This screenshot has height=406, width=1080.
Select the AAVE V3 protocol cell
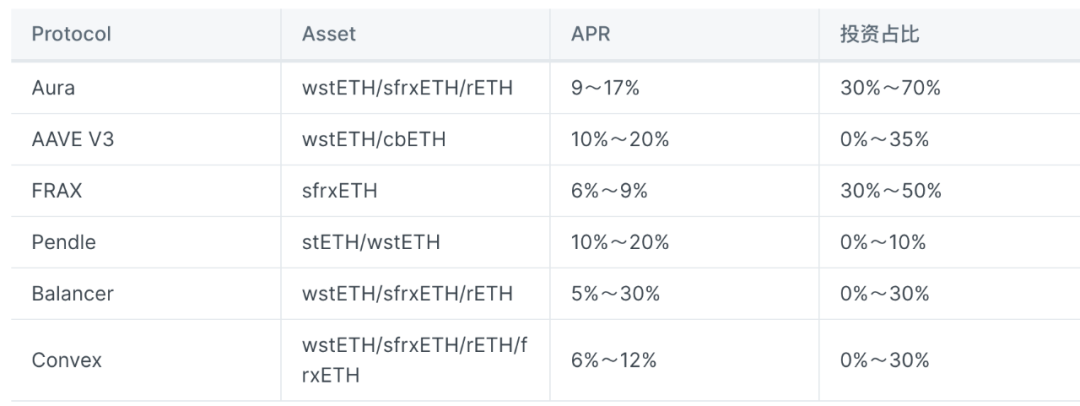pyautogui.click(x=73, y=139)
